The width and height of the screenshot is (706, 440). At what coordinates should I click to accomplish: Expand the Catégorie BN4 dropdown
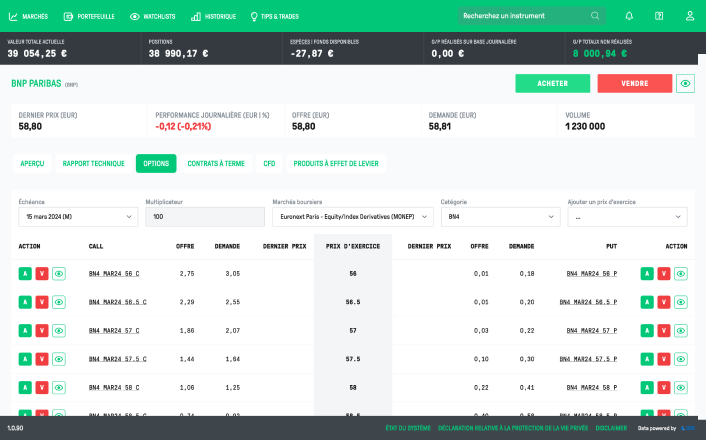[x=500, y=217]
